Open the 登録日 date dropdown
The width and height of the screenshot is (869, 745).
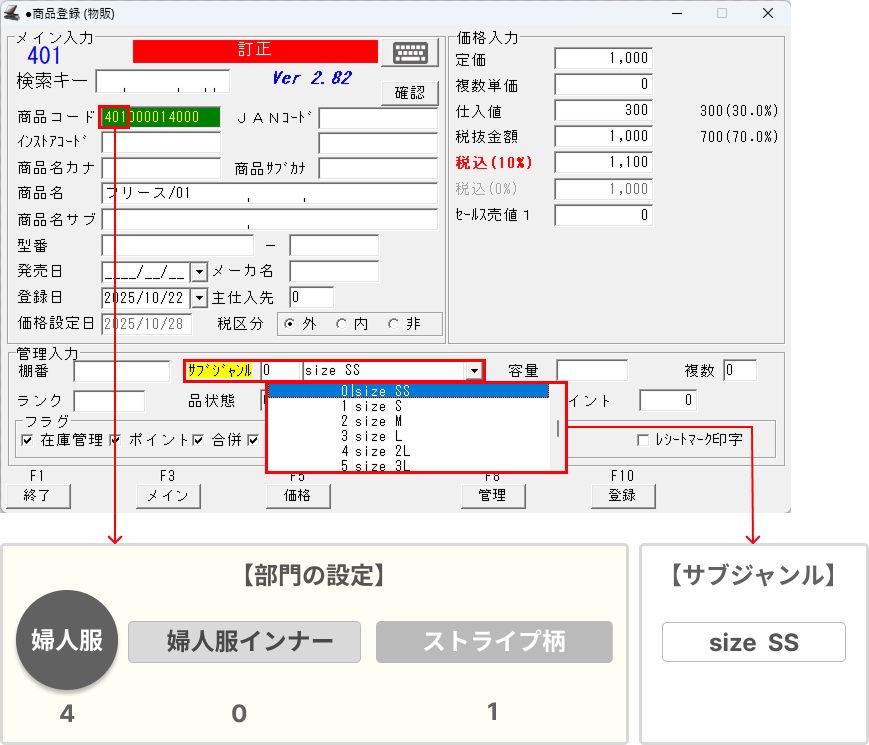point(198,298)
